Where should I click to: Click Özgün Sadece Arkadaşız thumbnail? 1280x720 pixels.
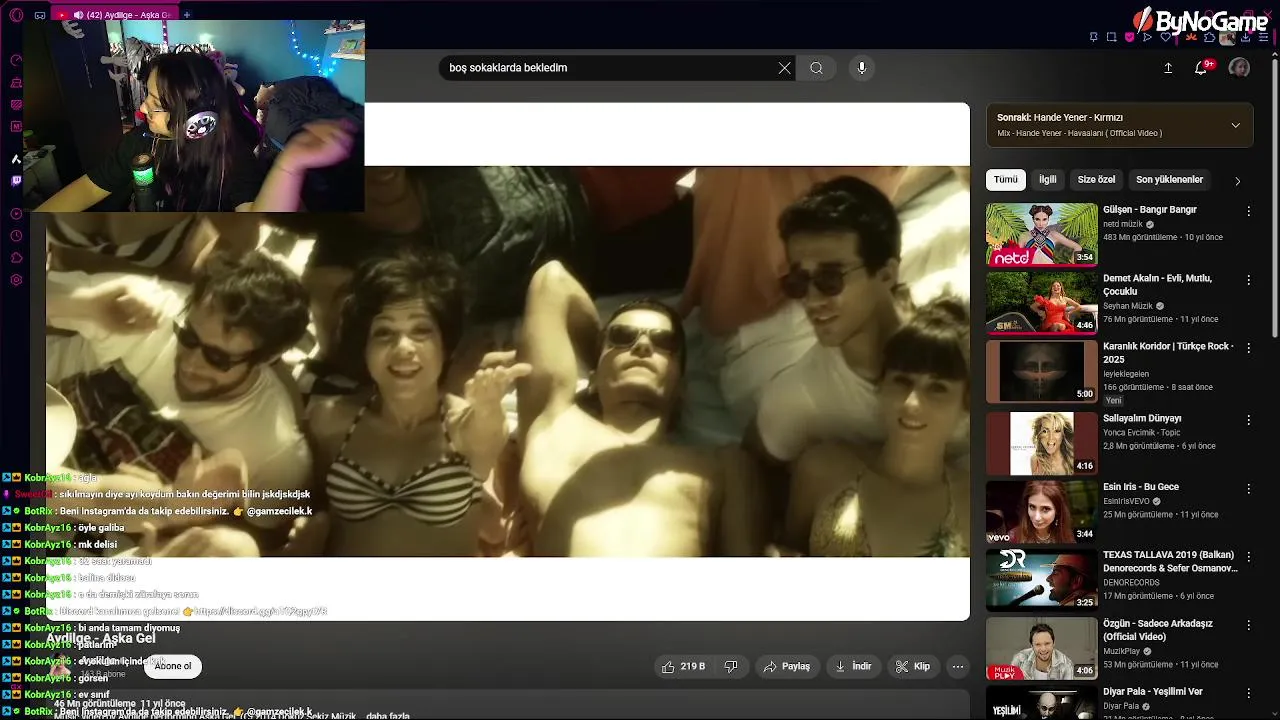(x=1041, y=648)
